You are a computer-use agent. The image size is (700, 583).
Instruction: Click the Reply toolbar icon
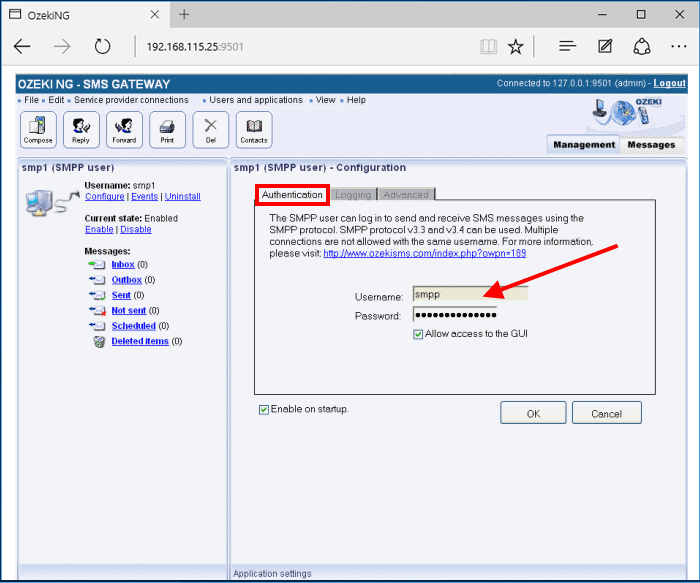pyautogui.click(x=81, y=129)
